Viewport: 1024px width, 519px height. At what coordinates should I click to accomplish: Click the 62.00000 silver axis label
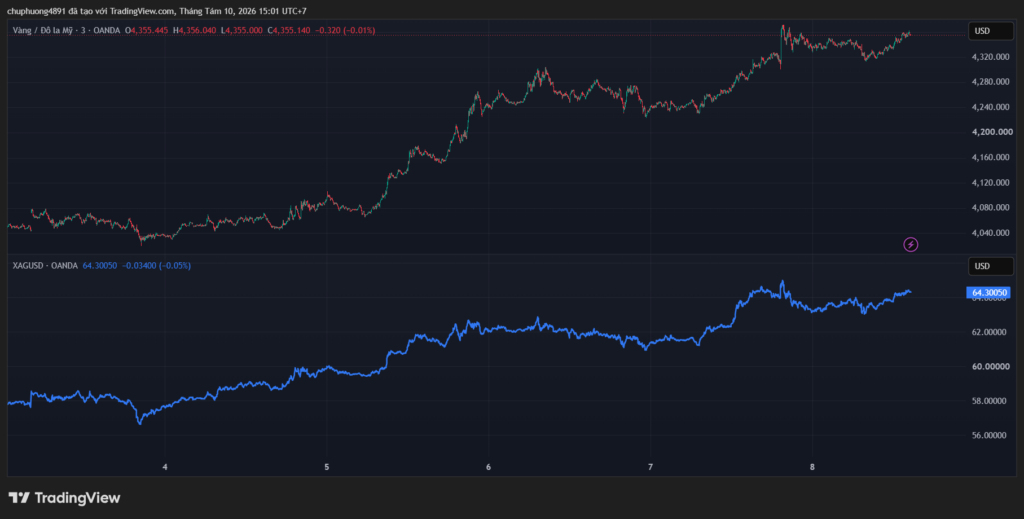(x=991, y=332)
